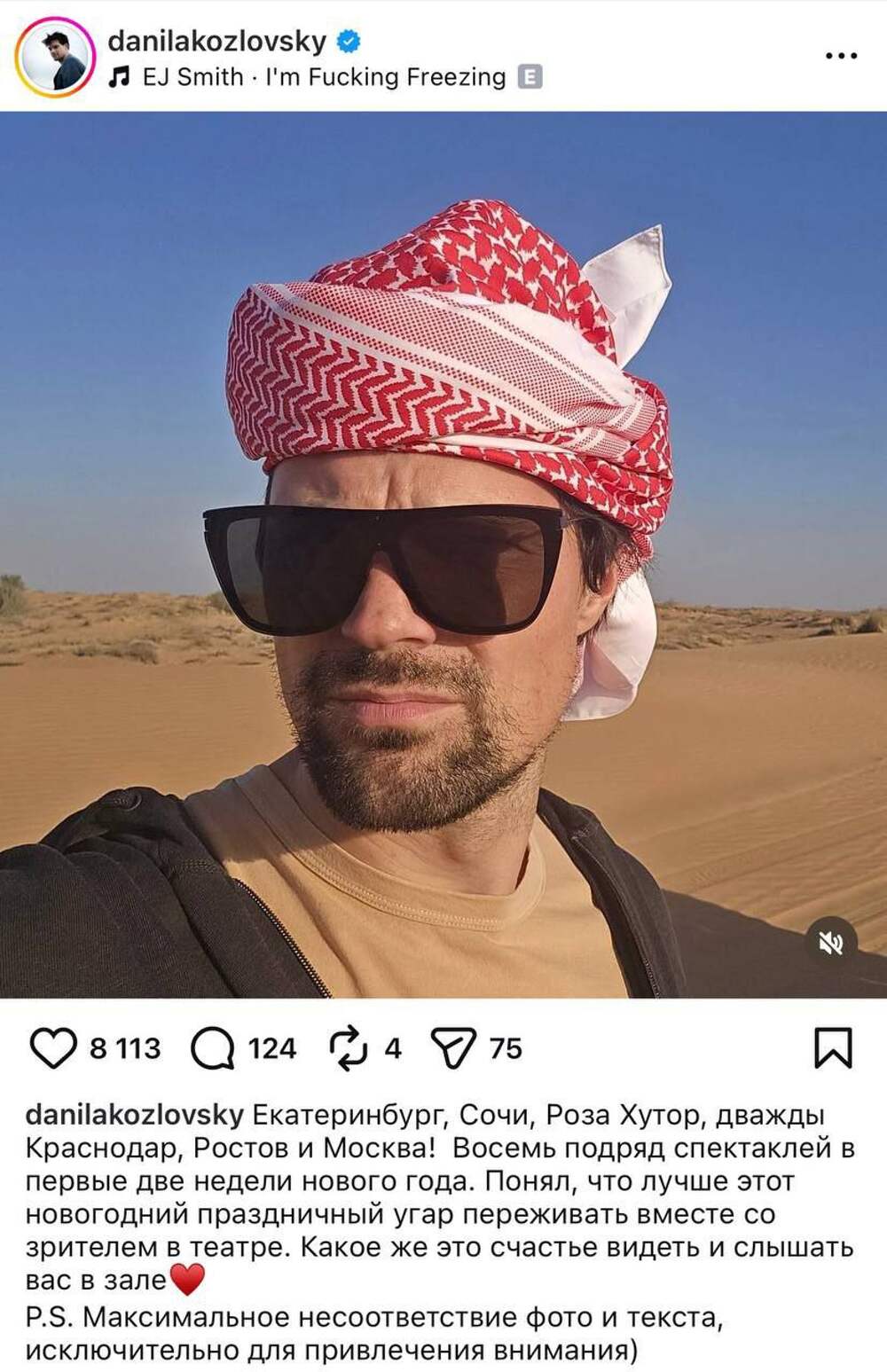This screenshot has height=1372, width=887.
Task: View the 75 shares count
Action: point(506,1048)
